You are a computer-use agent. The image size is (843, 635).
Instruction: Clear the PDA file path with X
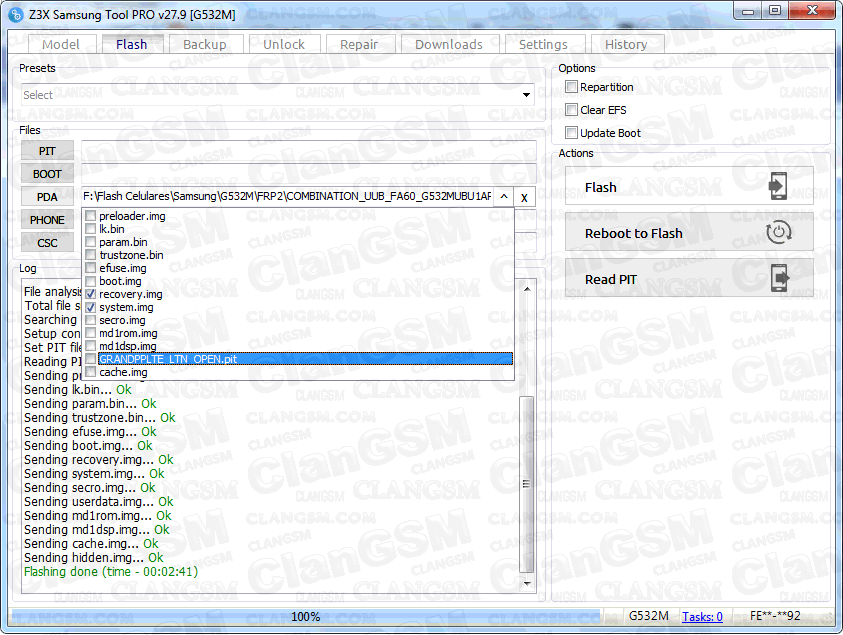point(524,197)
